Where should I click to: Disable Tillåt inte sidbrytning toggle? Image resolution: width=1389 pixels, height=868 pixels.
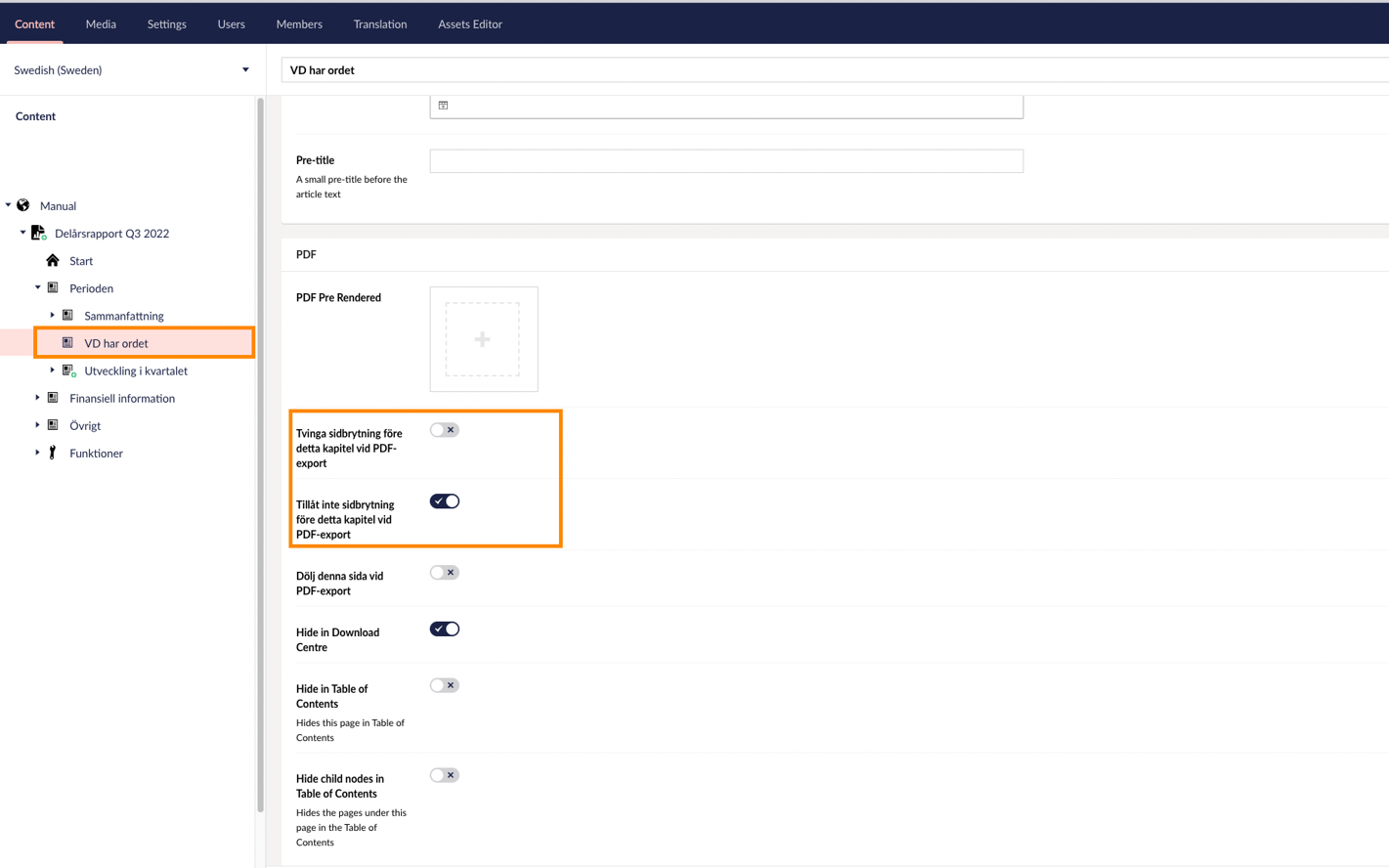tap(444, 501)
